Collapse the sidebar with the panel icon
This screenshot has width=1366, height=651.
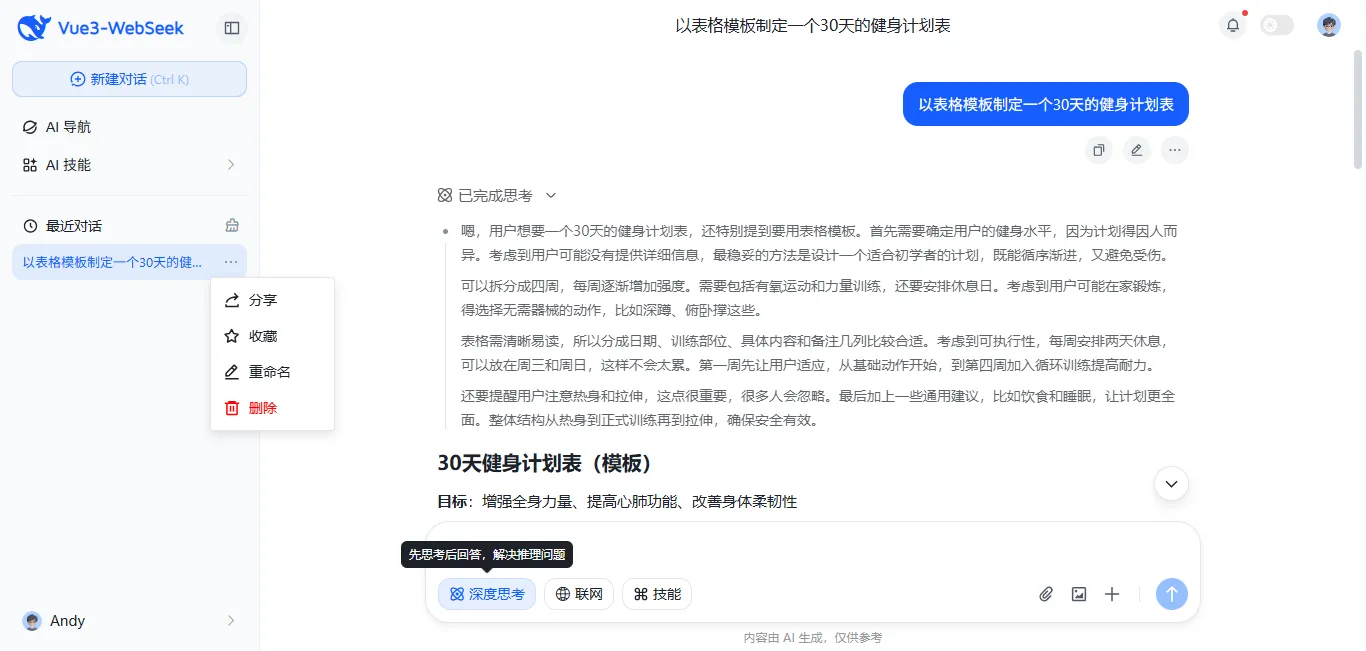(231, 28)
